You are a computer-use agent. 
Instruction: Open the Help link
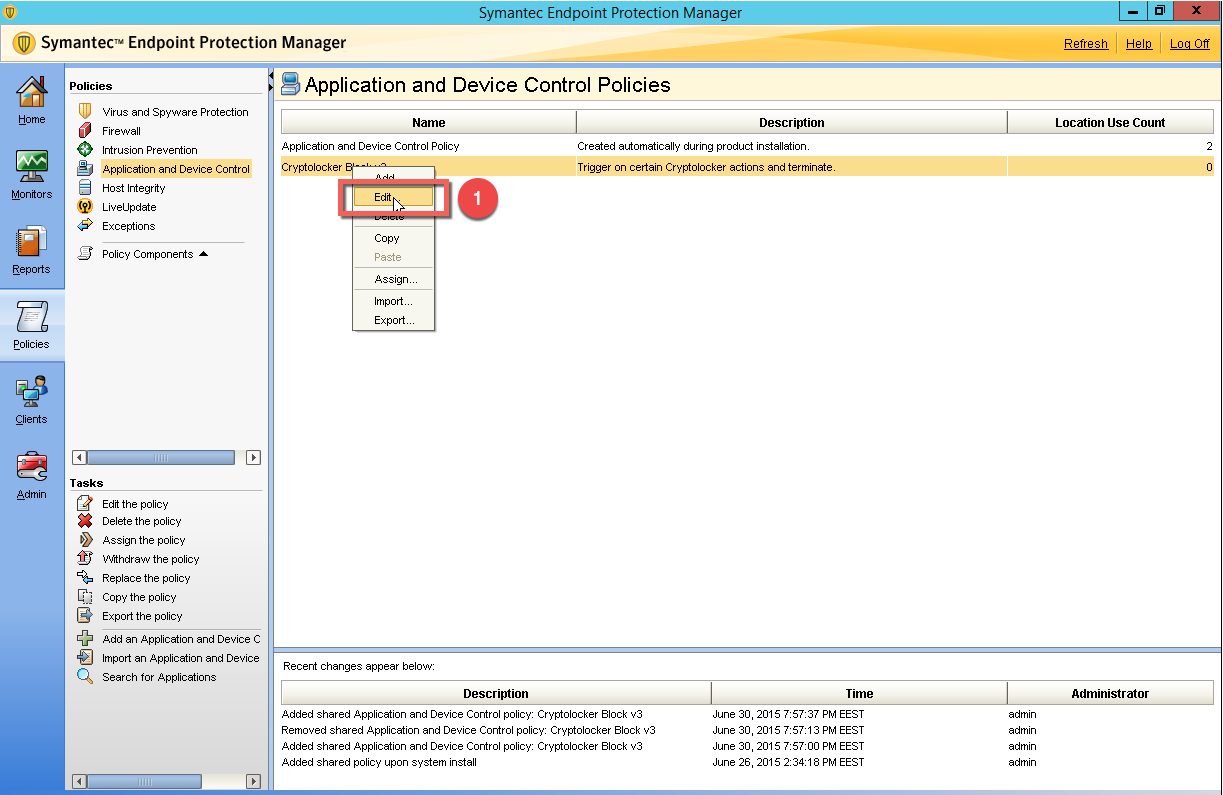point(1138,44)
